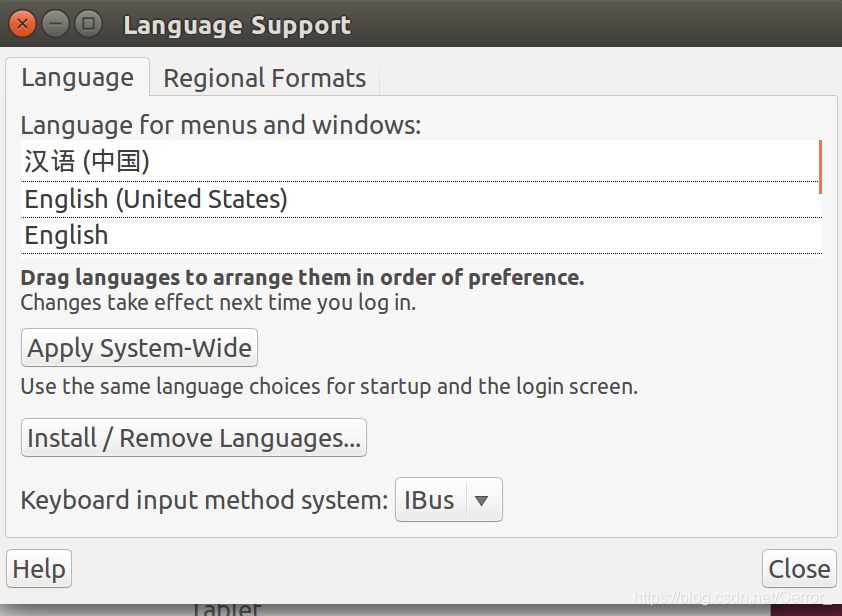Open the IBus keyboard input method dropdown
Image resolution: width=842 pixels, height=616 pixels.
click(449, 499)
